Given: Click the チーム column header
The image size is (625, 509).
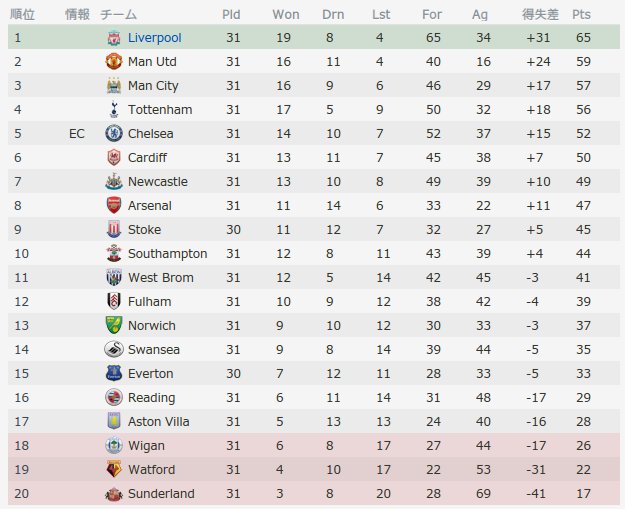Looking at the screenshot, I should [x=118, y=14].
